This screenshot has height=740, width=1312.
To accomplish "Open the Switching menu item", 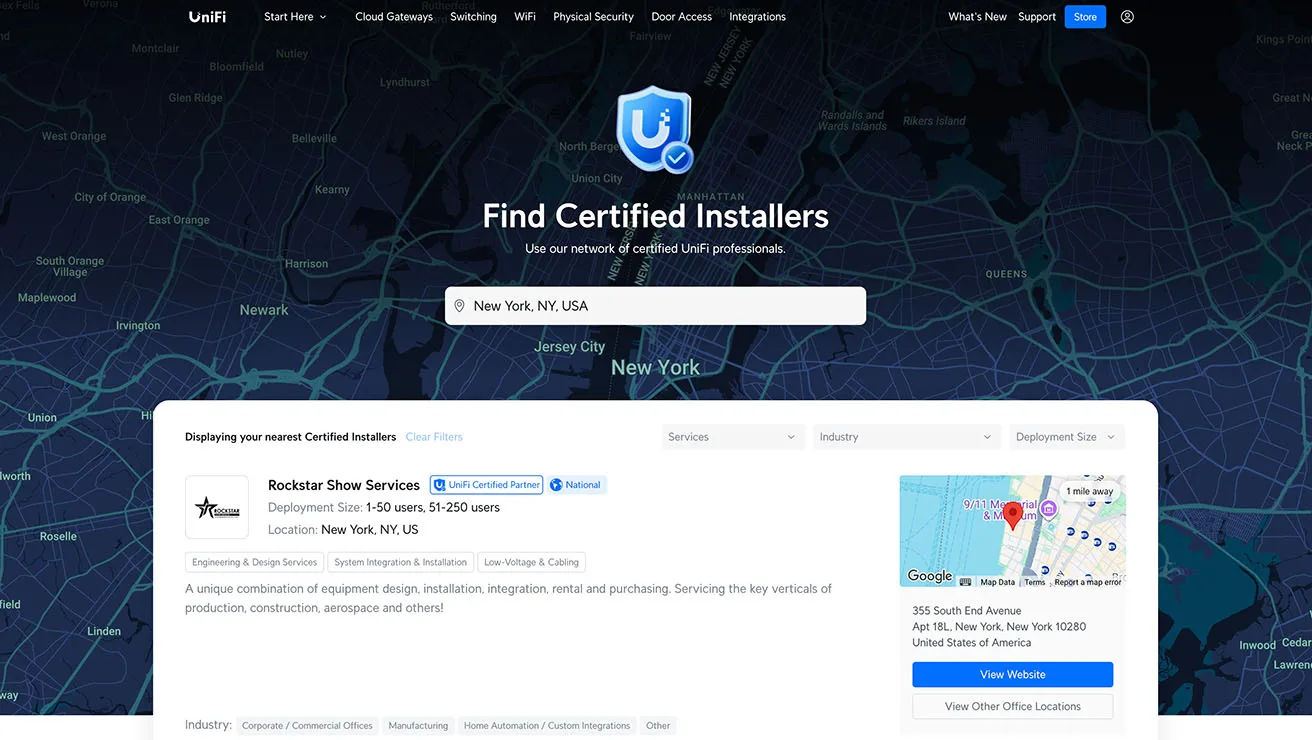I will pos(473,17).
